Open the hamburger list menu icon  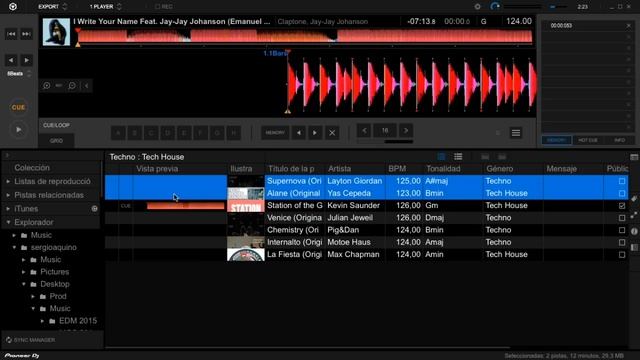516,133
